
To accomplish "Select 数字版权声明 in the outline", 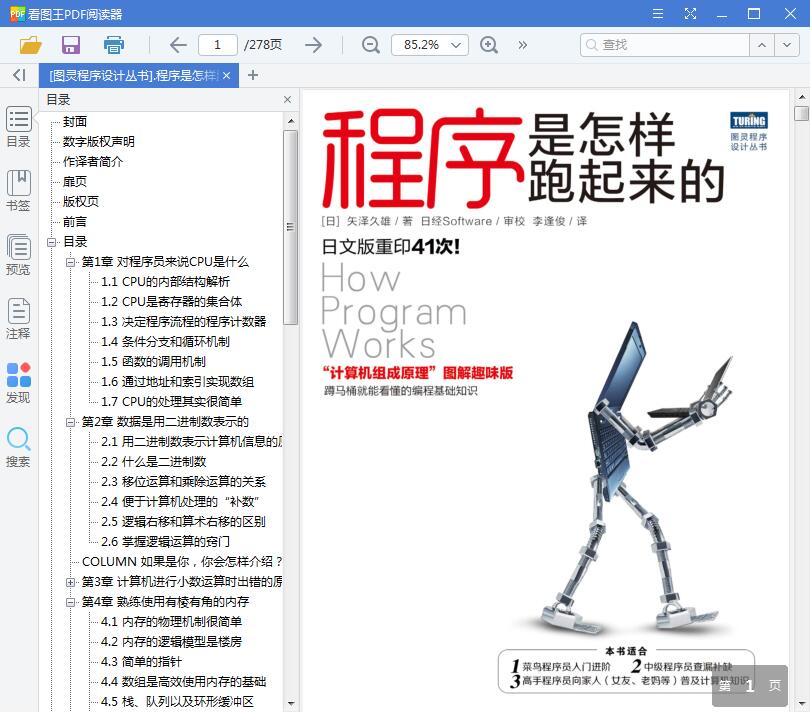I will click(99, 142).
